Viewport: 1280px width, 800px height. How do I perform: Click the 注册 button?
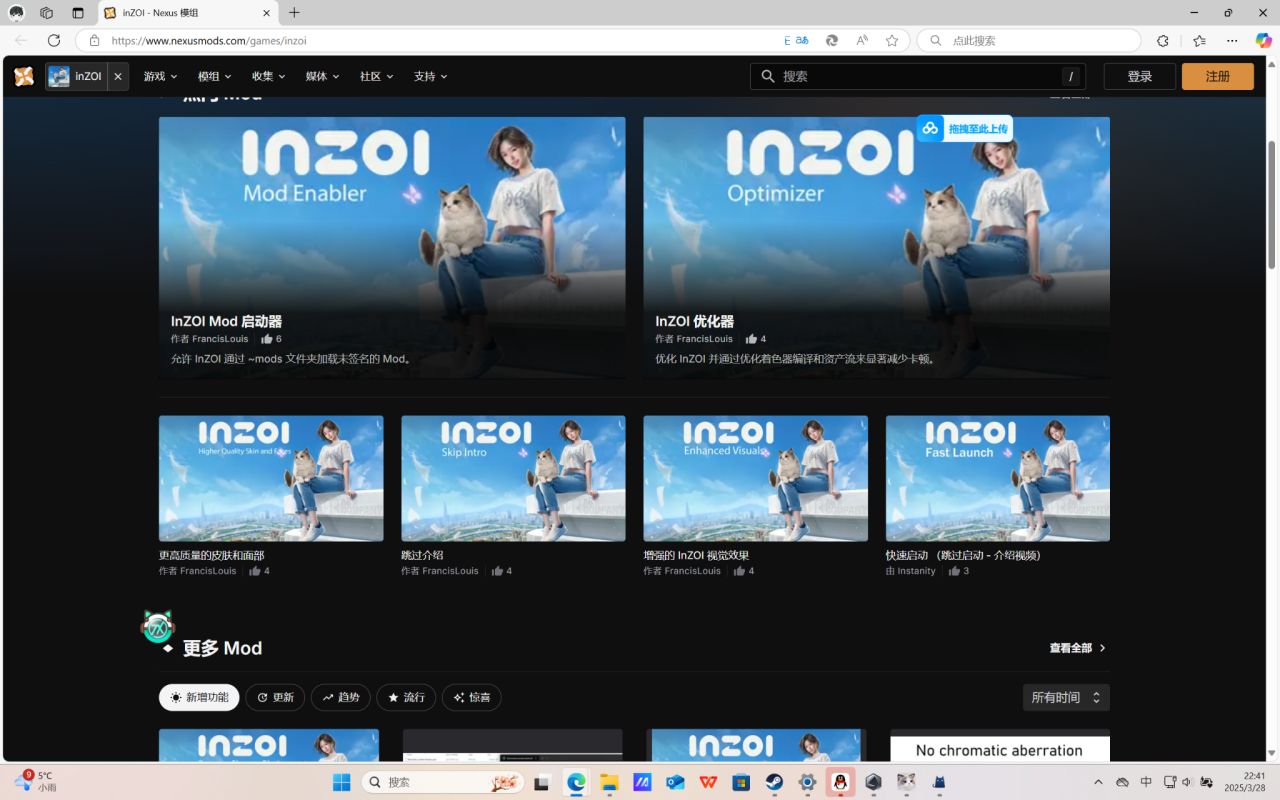[1217, 76]
